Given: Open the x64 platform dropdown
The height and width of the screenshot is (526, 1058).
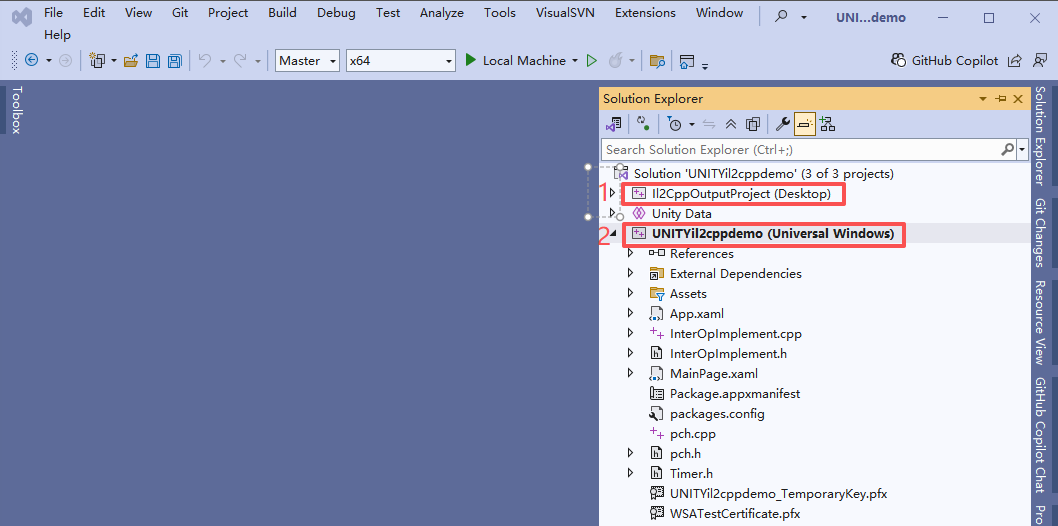Looking at the screenshot, I should [x=400, y=61].
